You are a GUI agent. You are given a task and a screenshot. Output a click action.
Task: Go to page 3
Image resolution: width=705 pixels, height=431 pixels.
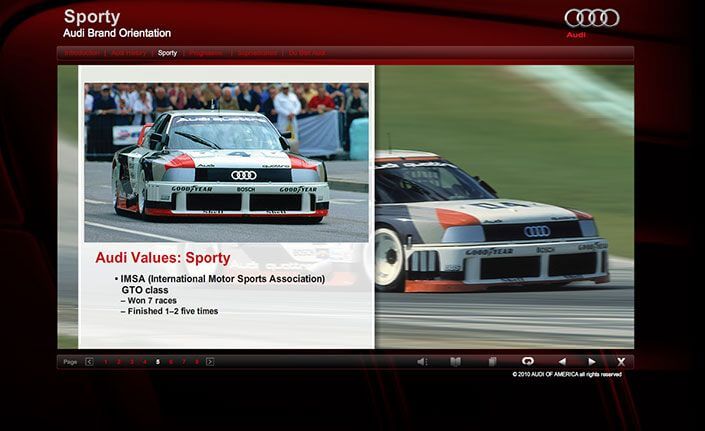132,362
